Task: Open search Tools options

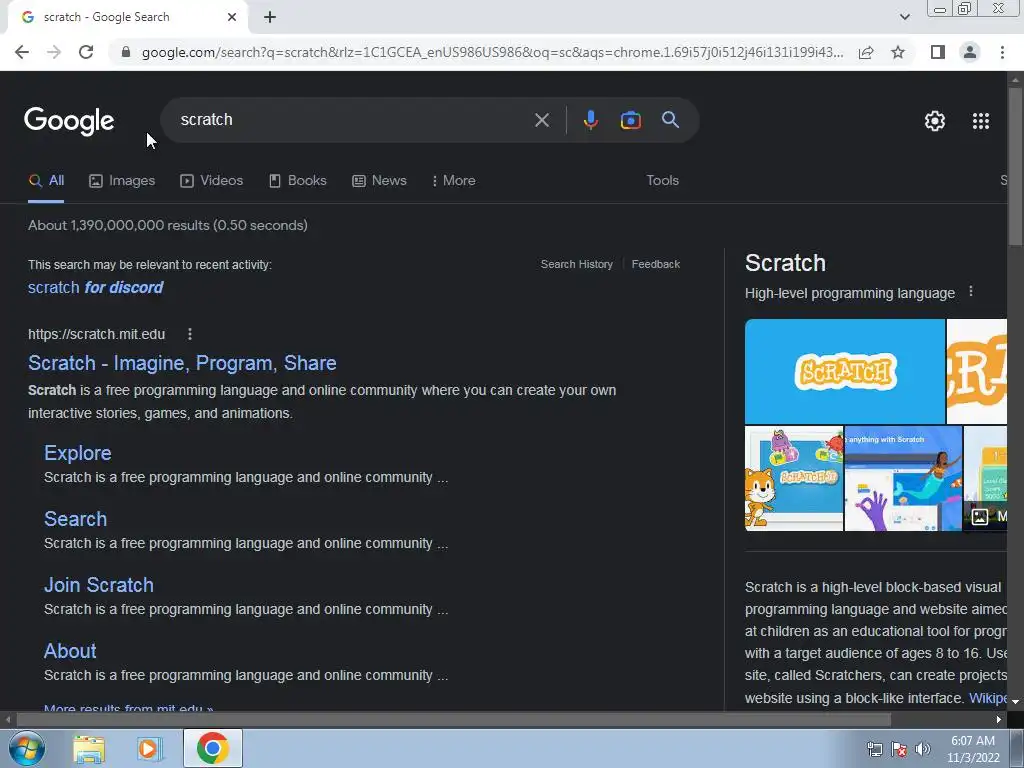Action: click(662, 181)
